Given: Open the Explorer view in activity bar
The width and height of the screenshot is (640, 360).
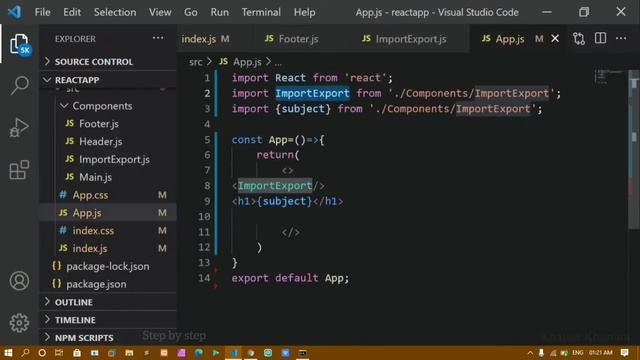Looking at the screenshot, I should 19,44.
